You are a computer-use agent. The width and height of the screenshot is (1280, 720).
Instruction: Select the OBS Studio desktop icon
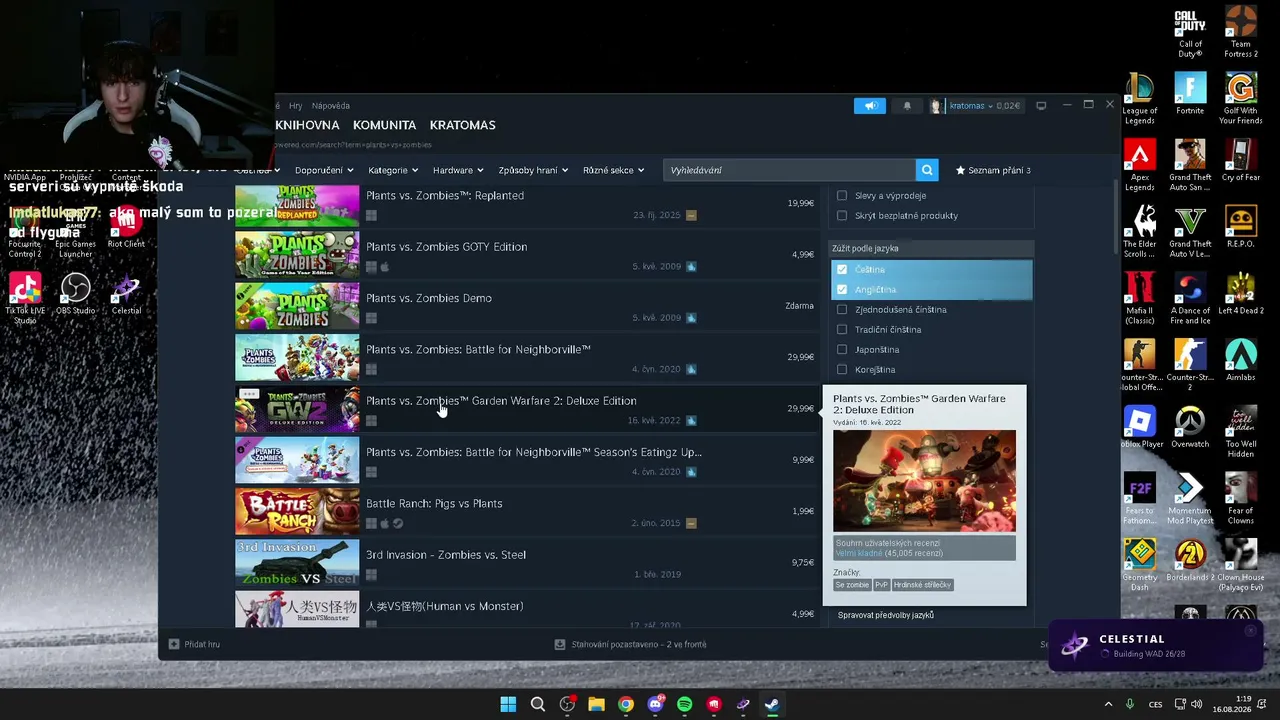point(75,294)
